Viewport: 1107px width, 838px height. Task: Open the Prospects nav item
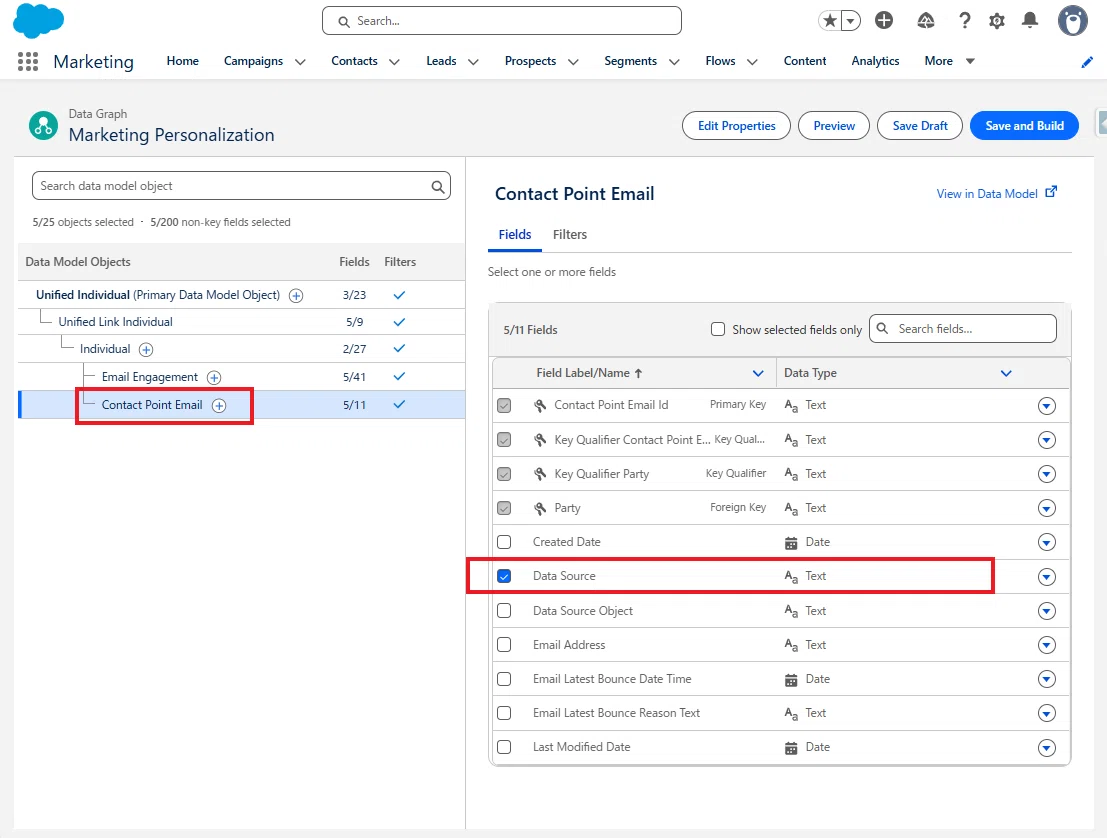click(x=530, y=61)
